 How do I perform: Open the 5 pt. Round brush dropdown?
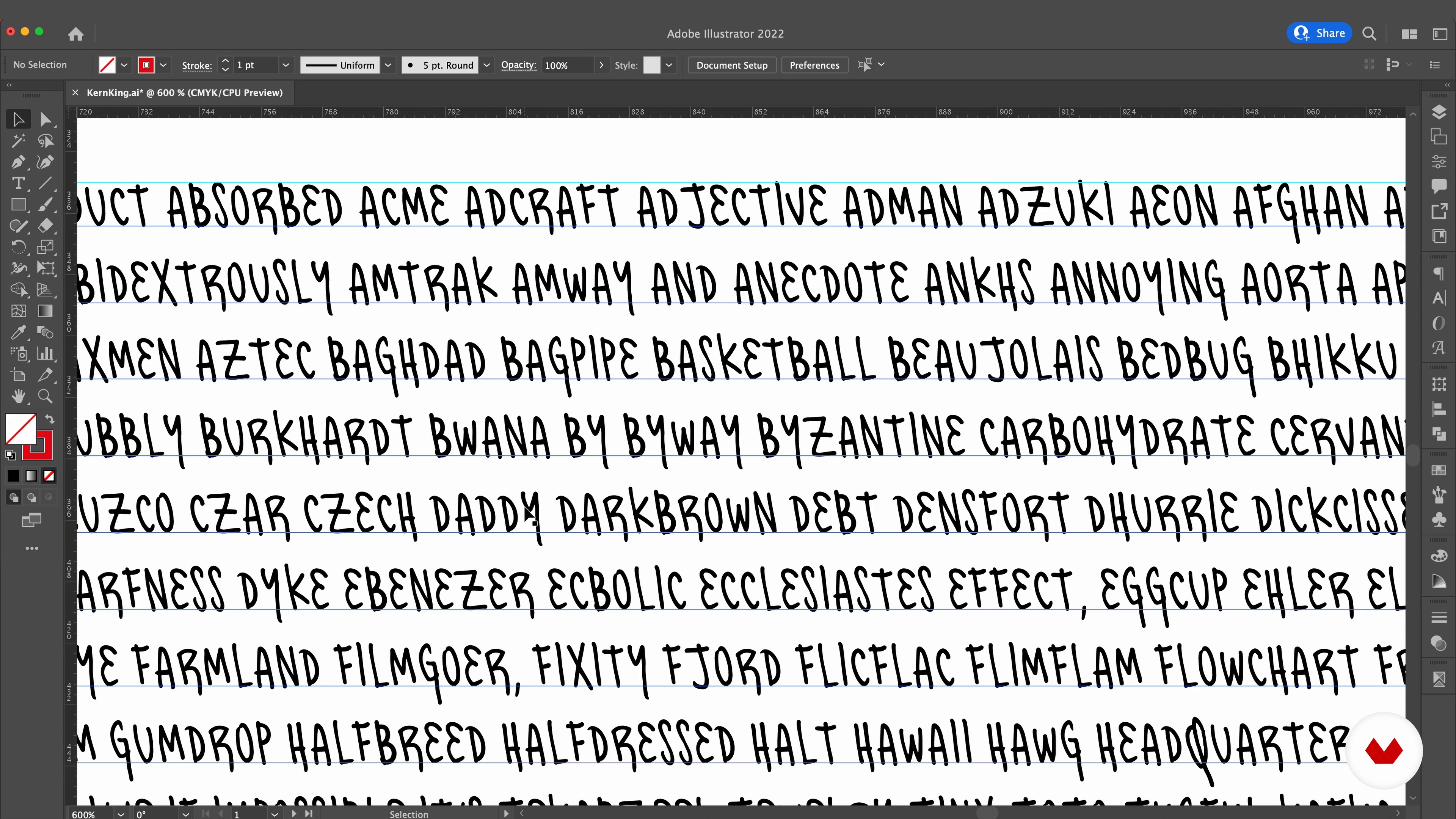coord(486,65)
